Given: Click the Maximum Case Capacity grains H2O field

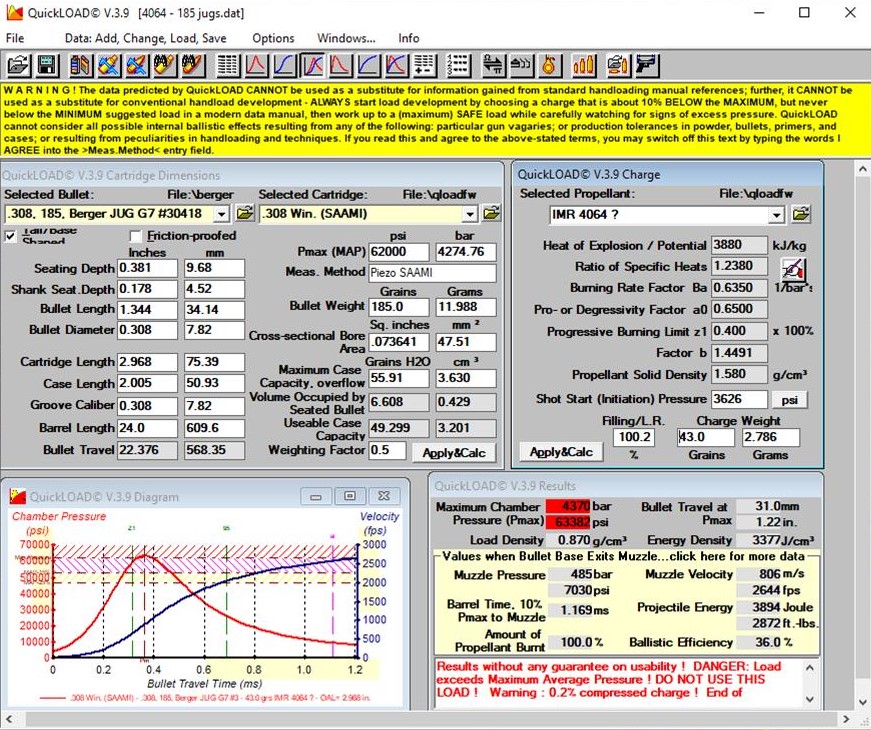Looking at the screenshot, I should coord(399,378).
